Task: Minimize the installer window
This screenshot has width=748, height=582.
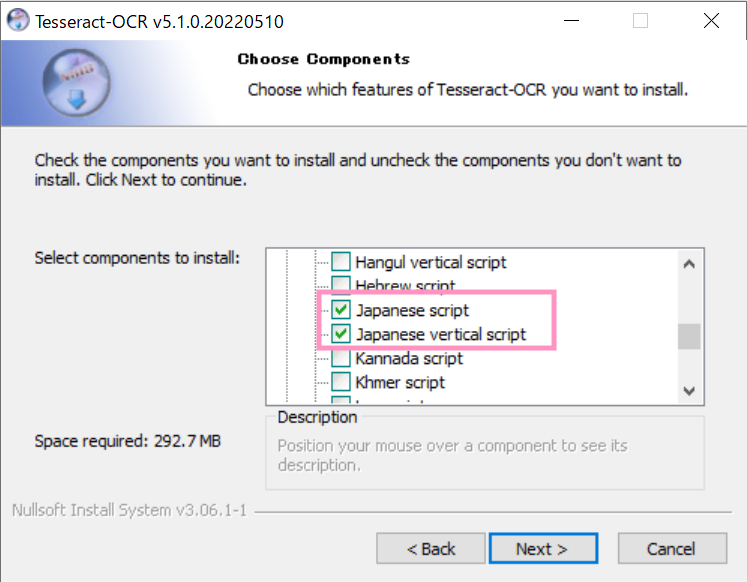Action: [571, 21]
